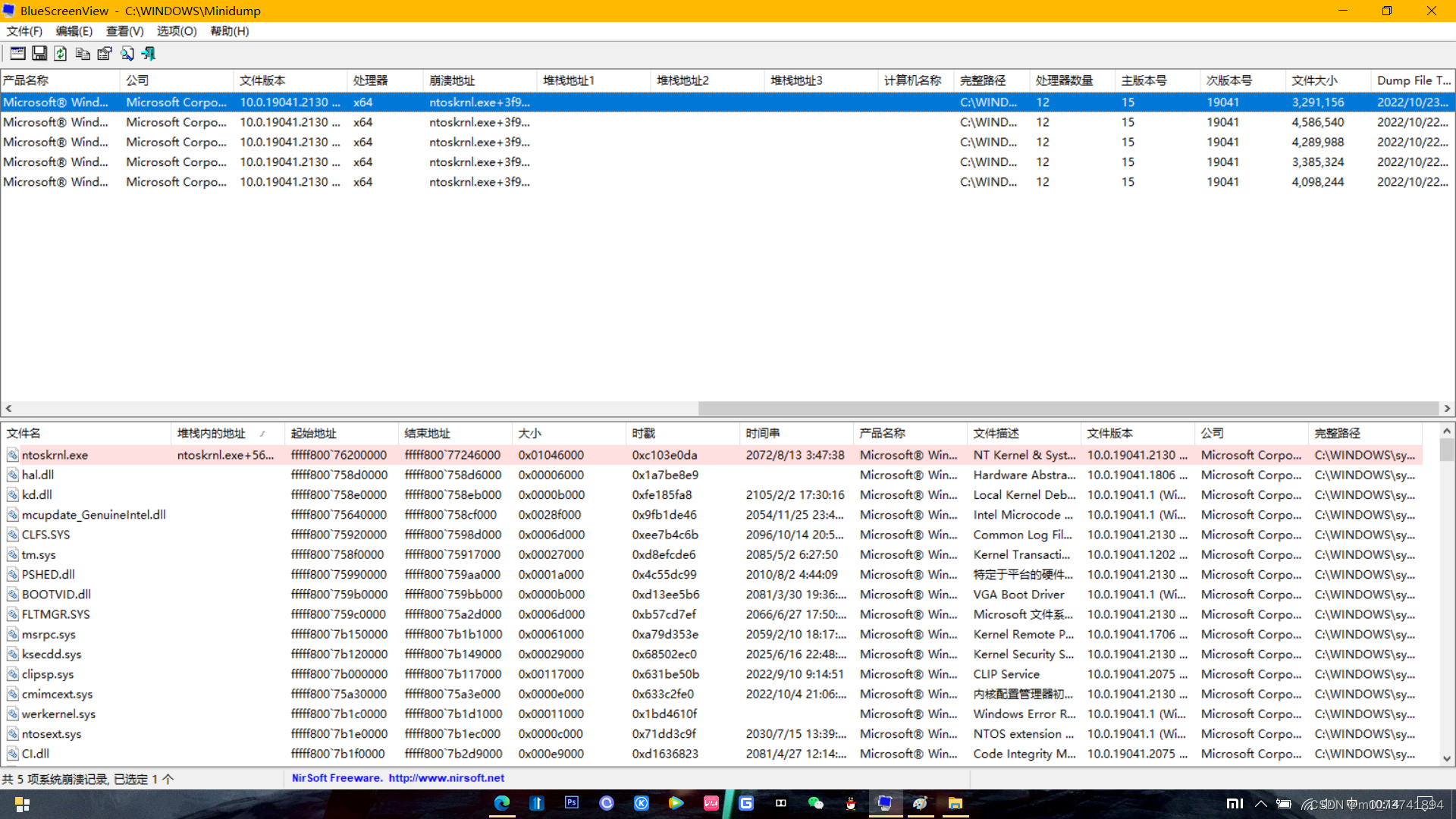Select the crash record with size 4,586,540

tap(726, 122)
